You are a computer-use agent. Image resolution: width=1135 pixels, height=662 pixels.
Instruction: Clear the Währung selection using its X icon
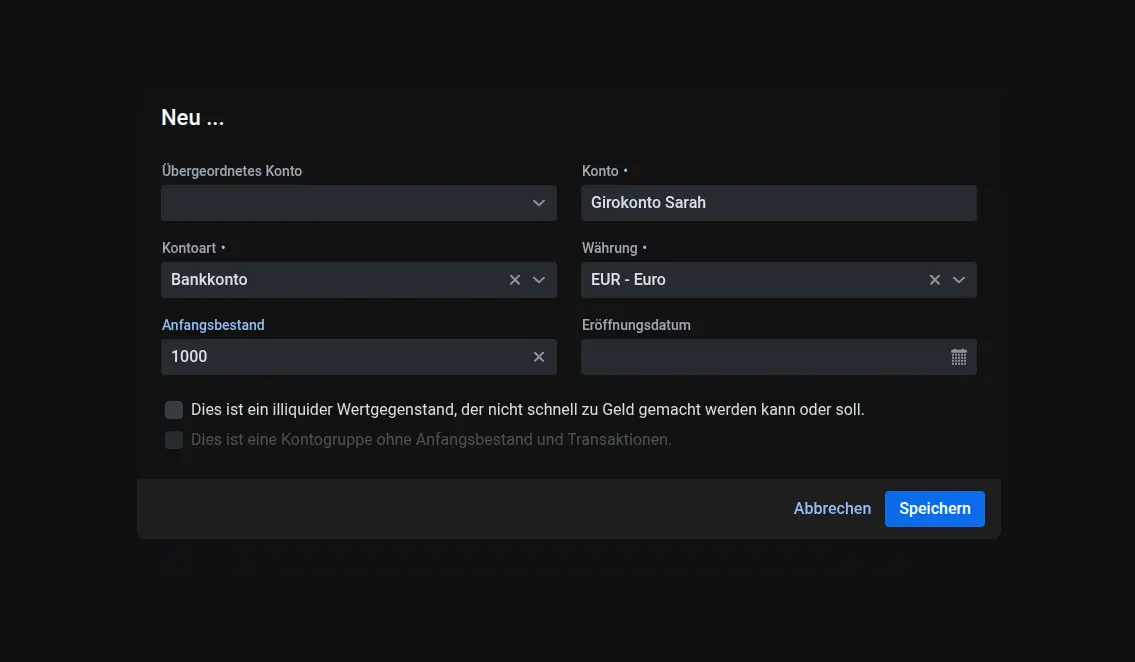point(935,280)
